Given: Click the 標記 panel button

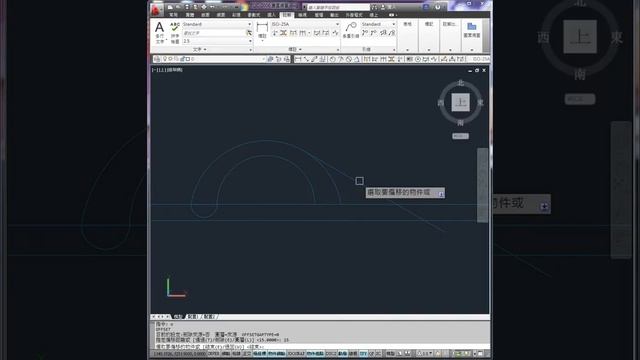Looking at the screenshot, I should tap(429, 24).
